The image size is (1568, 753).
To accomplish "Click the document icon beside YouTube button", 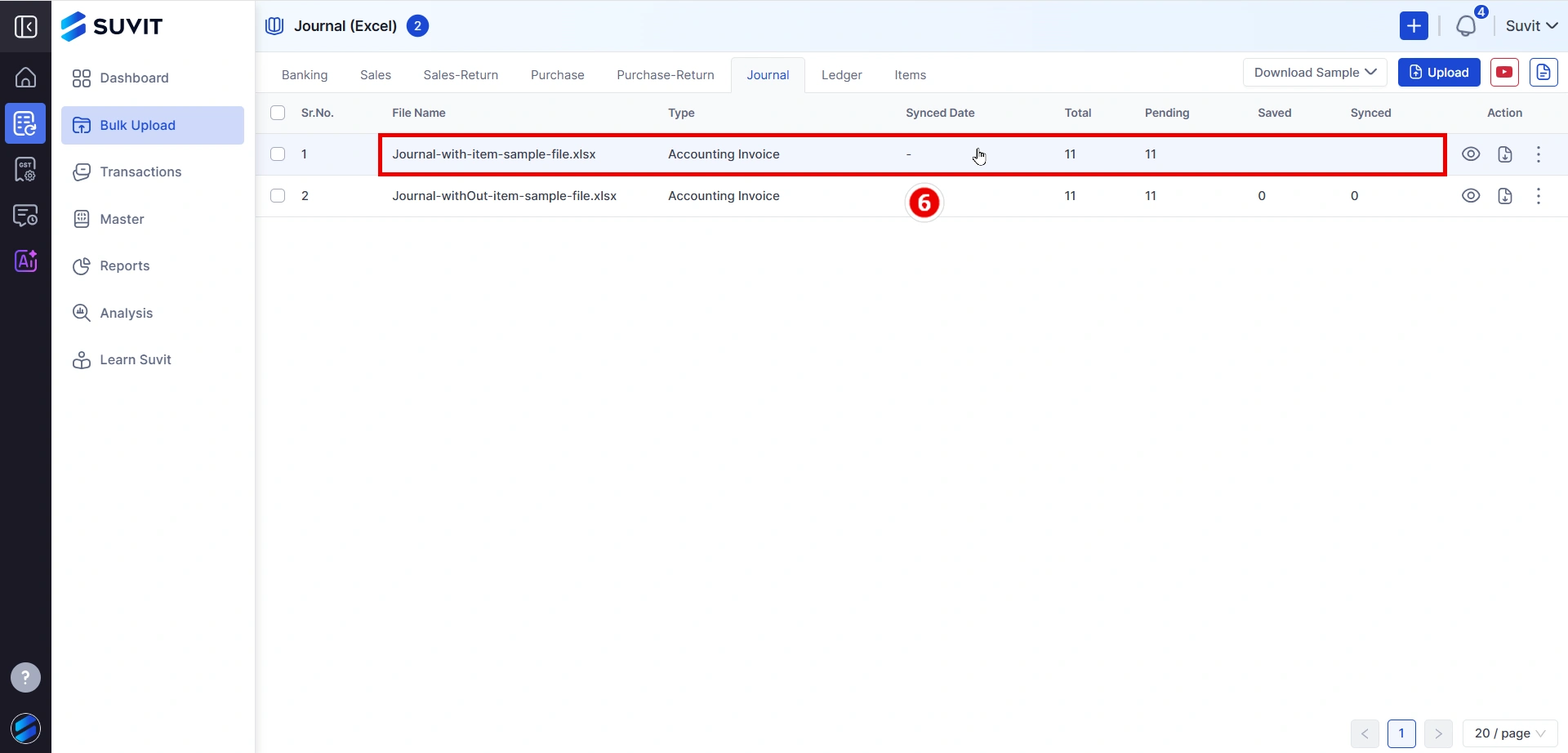I will pyautogui.click(x=1543, y=73).
